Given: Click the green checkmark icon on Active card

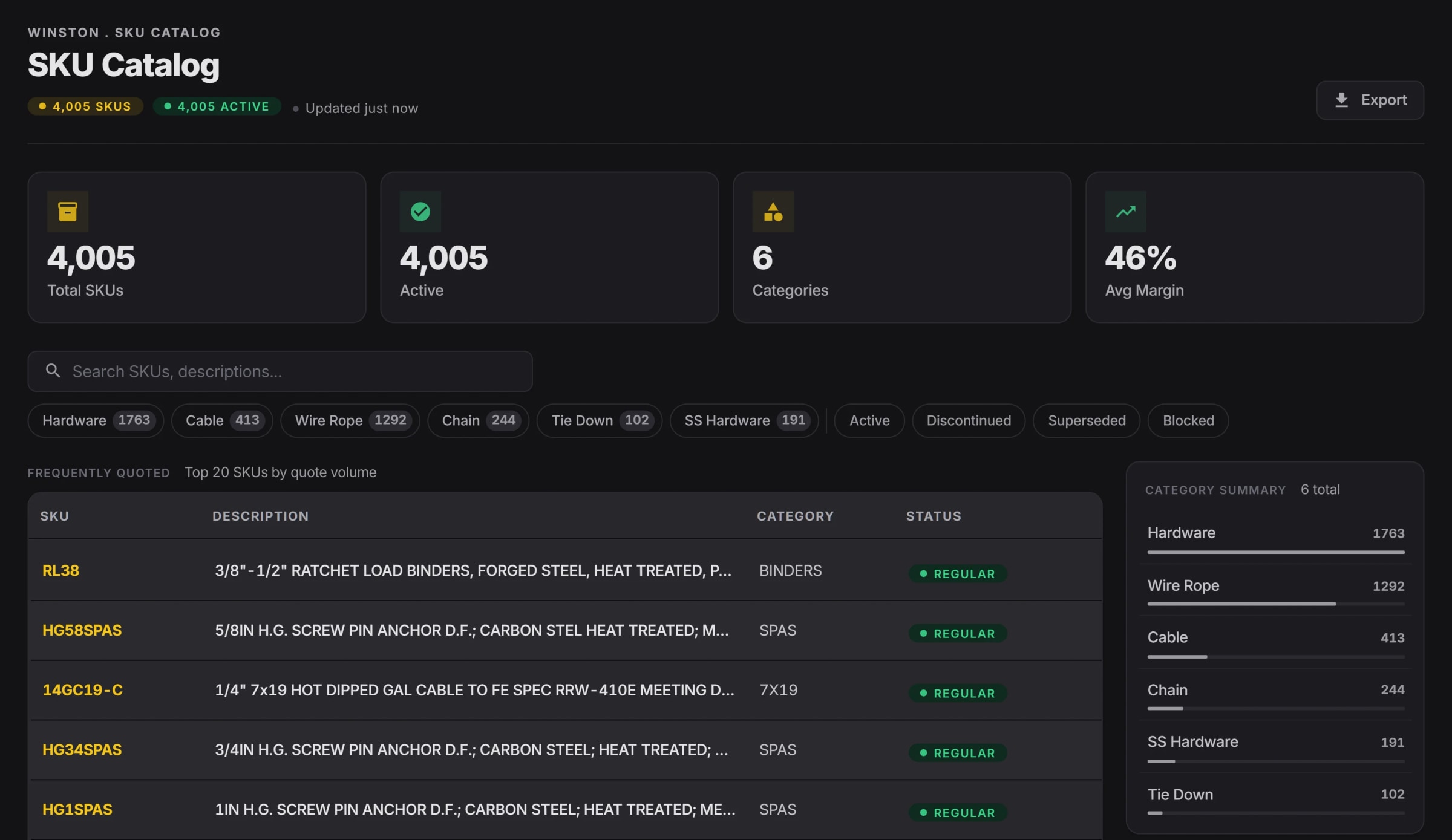Looking at the screenshot, I should click(x=420, y=212).
